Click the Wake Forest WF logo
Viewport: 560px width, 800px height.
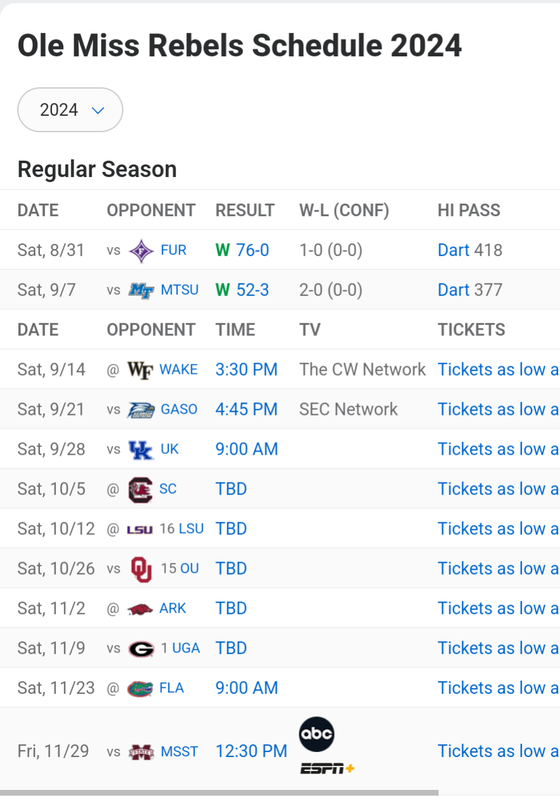click(140, 370)
